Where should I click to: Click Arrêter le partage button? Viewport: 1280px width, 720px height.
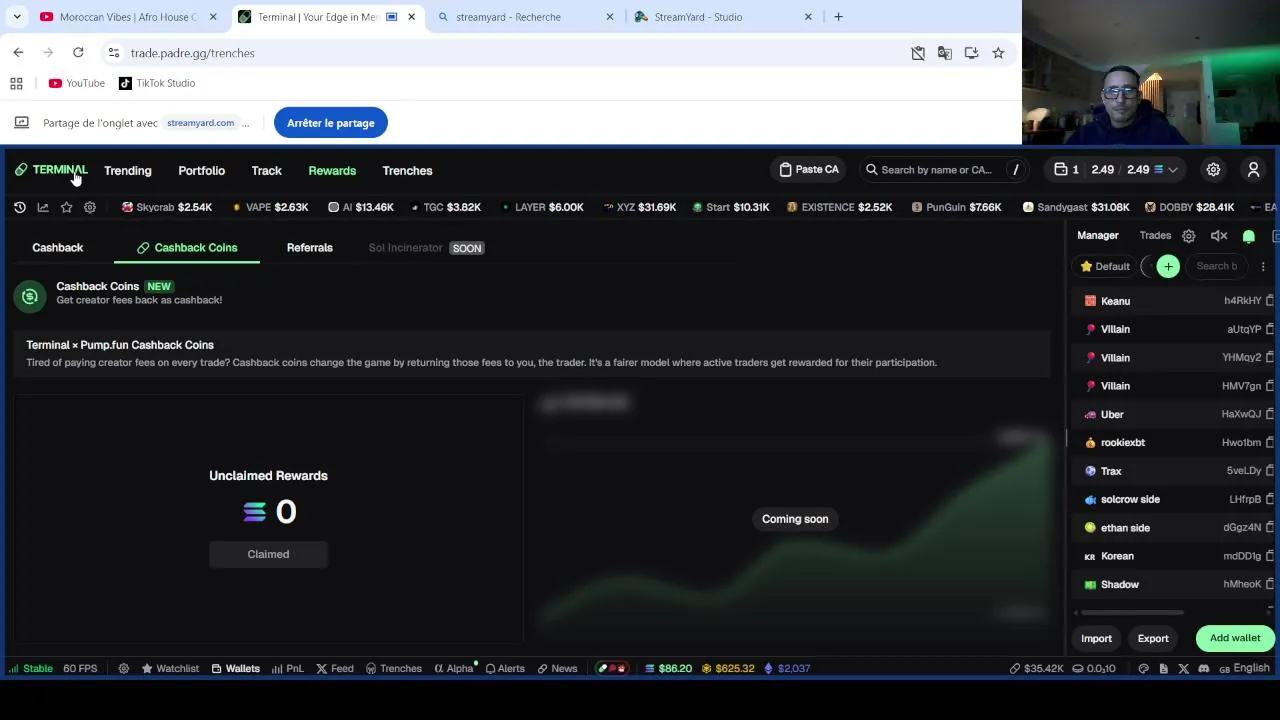click(331, 123)
